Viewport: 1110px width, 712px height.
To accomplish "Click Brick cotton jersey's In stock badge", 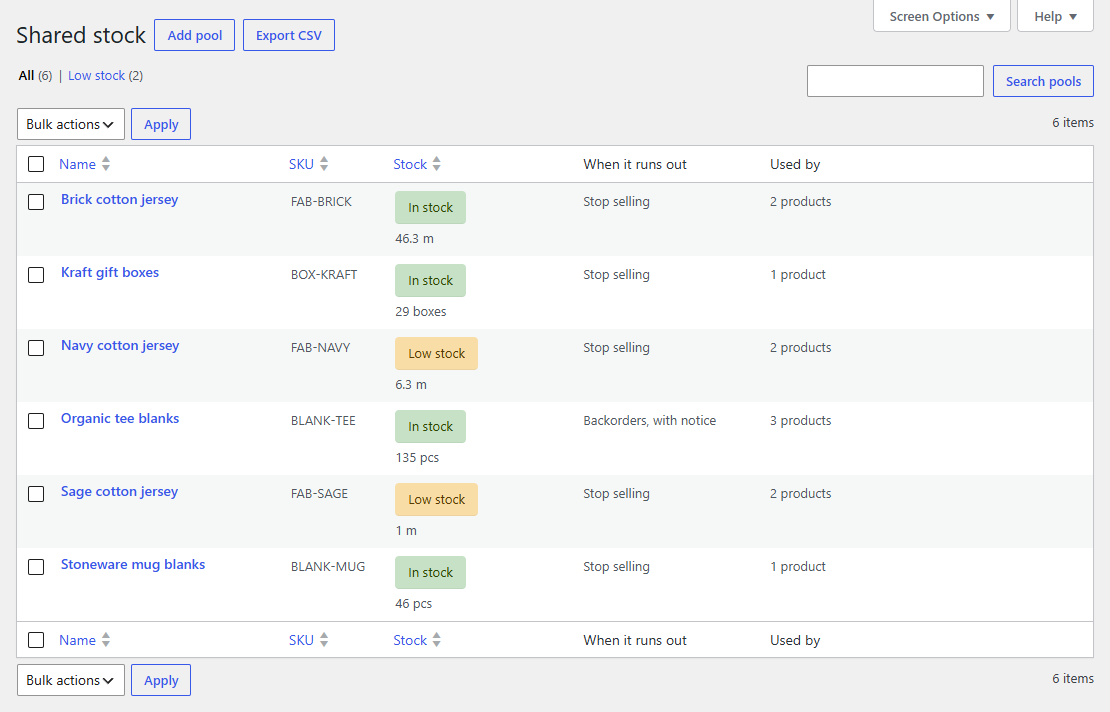I will 430,207.
